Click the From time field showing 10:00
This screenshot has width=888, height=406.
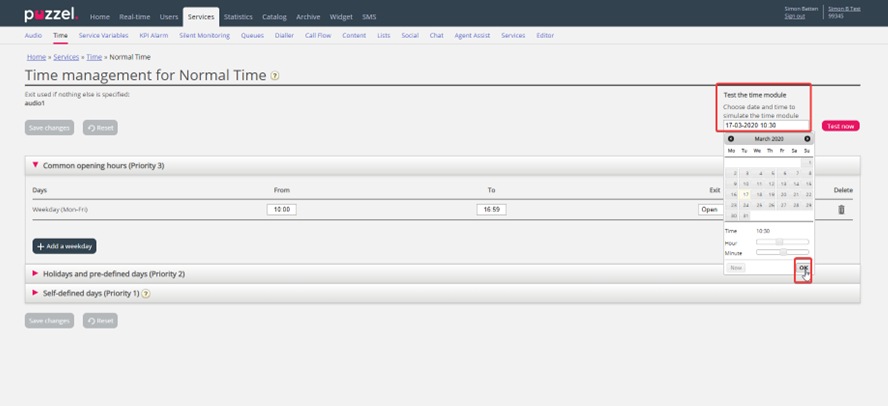click(x=281, y=210)
